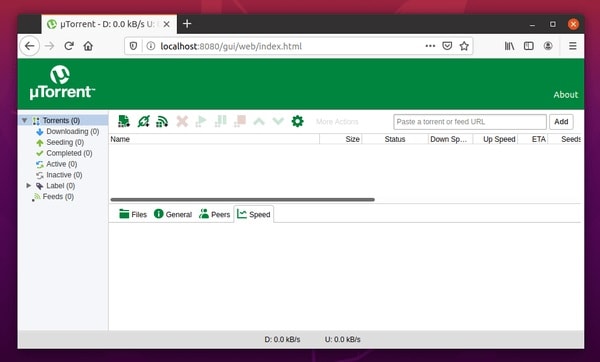Click the torrent list horizontal scrollbar
Viewport: 600px width, 362px height.
[x=242, y=200]
